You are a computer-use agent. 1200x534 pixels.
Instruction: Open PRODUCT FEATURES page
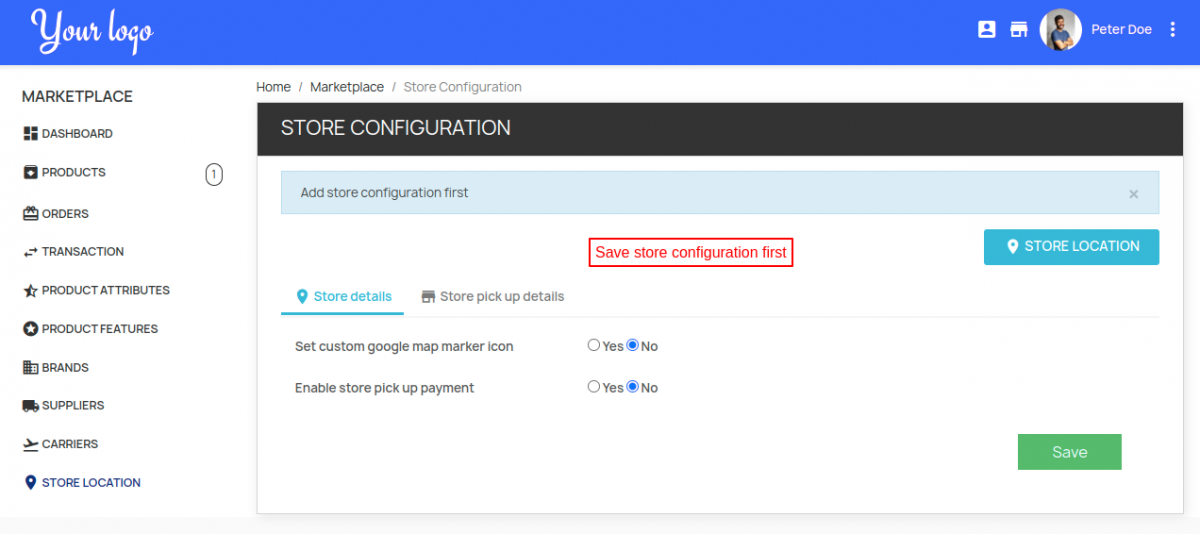pos(100,329)
